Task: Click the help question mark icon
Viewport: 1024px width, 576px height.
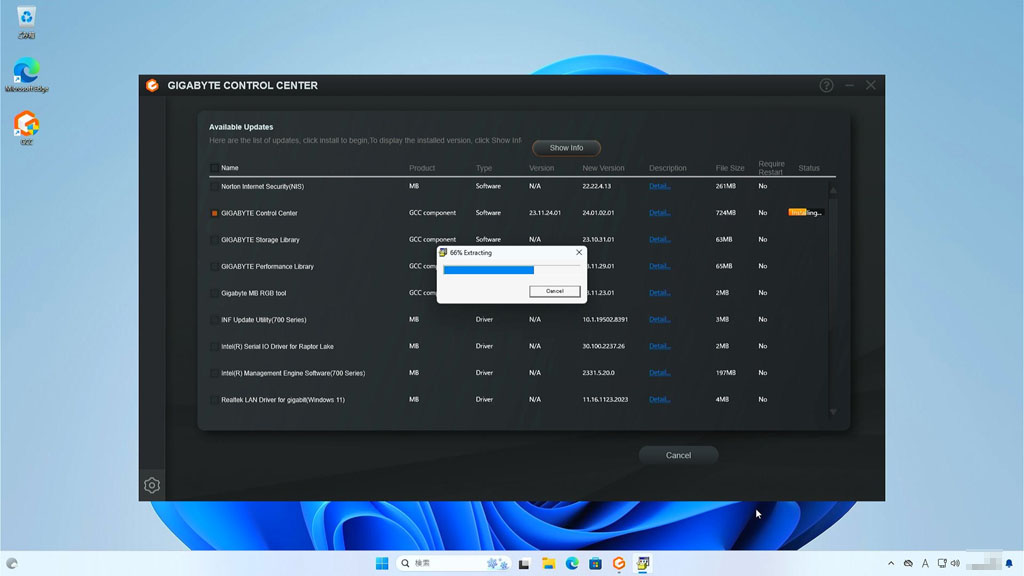Action: point(826,86)
